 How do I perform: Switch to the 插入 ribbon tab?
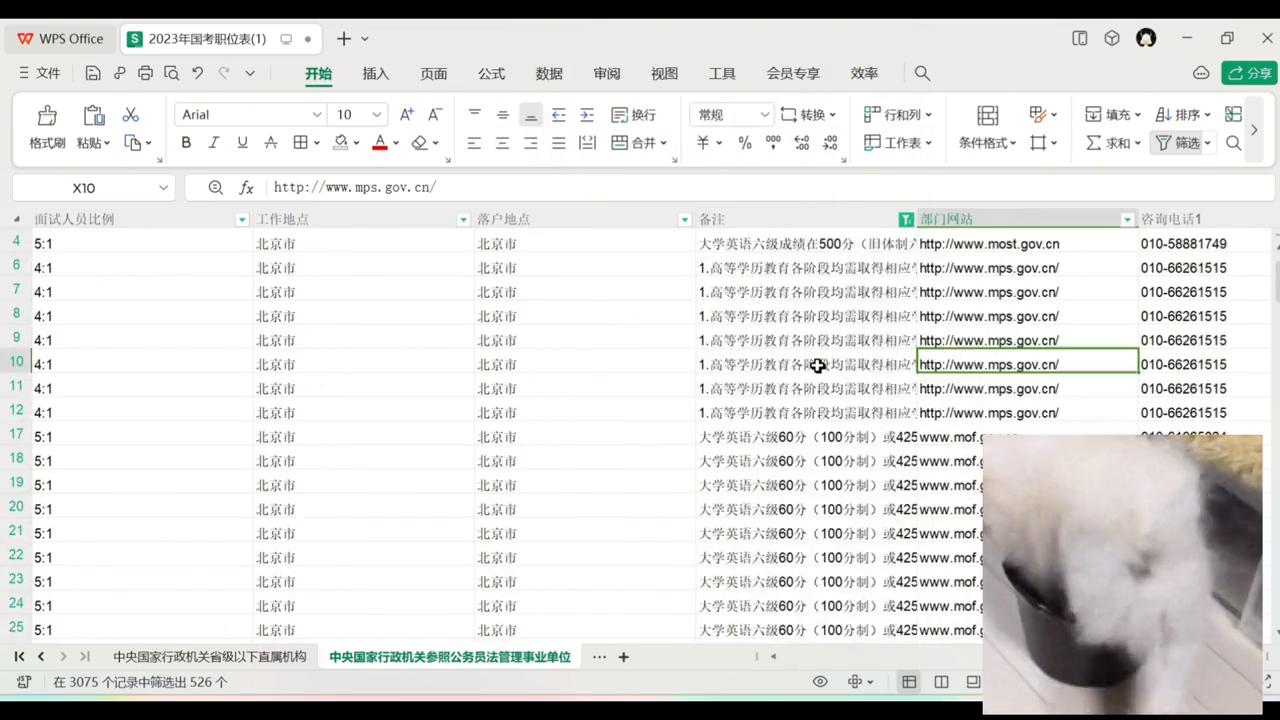pyautogui.click(x=376, y=73)
